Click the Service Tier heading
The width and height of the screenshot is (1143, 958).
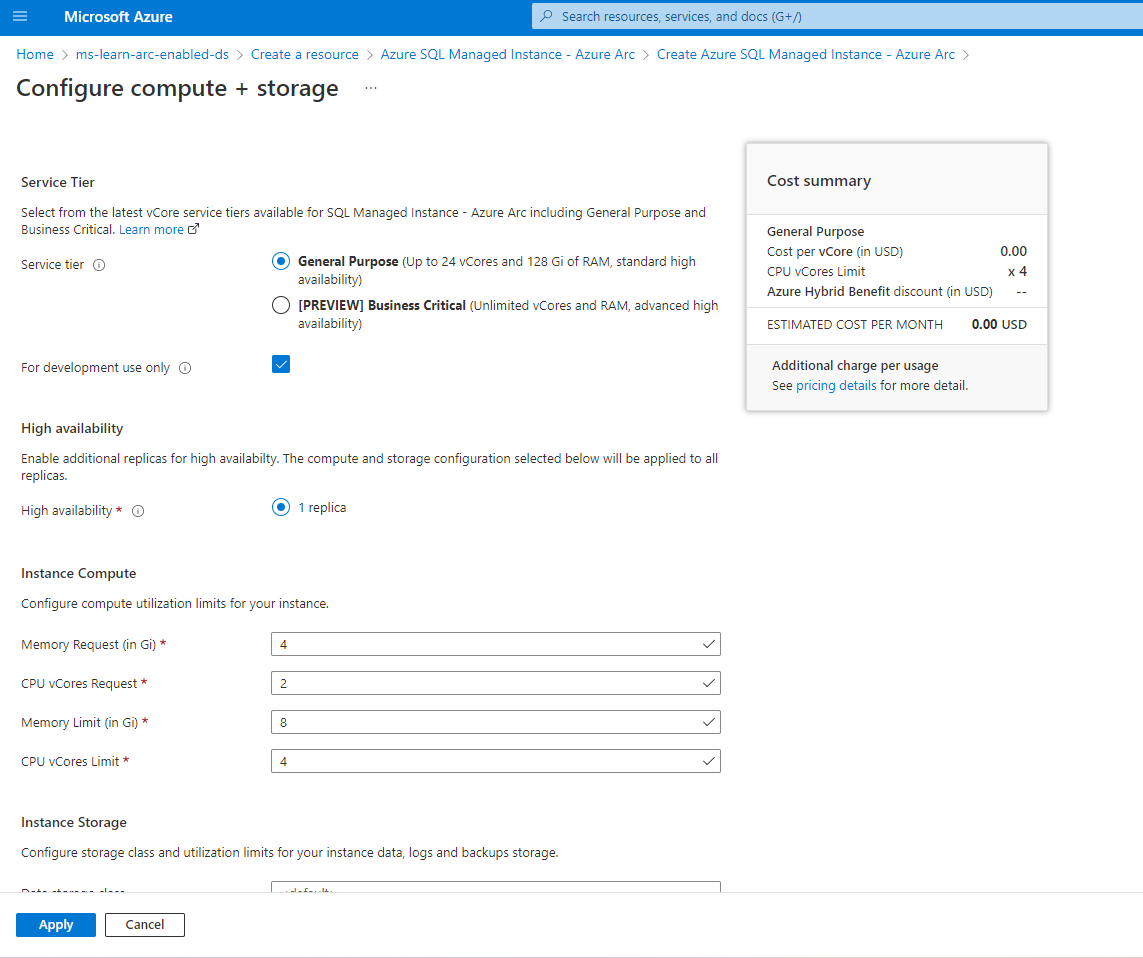(58, 182)
